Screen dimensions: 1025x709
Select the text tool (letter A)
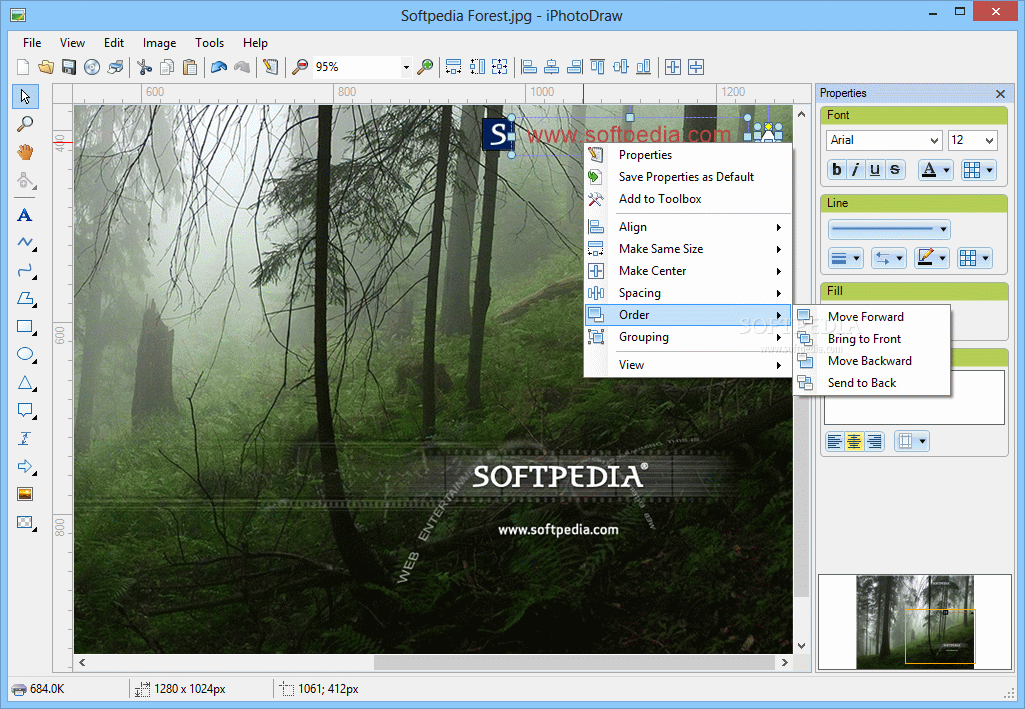click(25, 215)
